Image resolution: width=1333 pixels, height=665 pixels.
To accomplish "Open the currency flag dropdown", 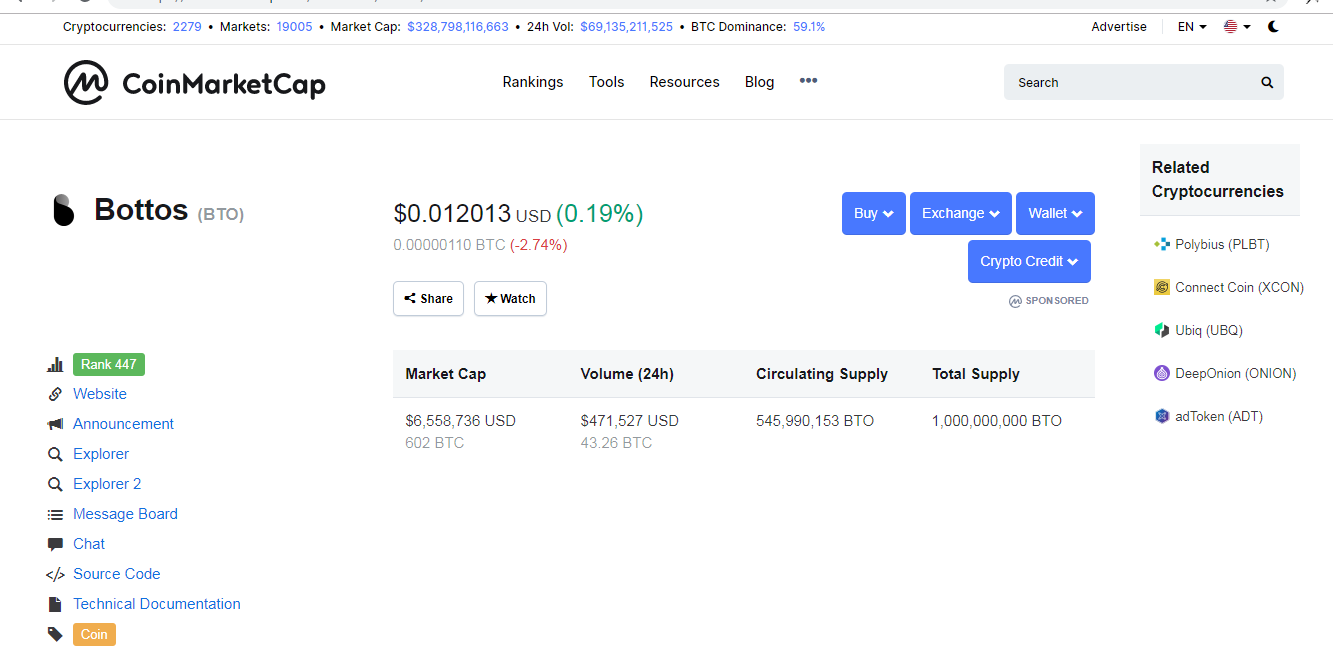I will pos(1238,27).
